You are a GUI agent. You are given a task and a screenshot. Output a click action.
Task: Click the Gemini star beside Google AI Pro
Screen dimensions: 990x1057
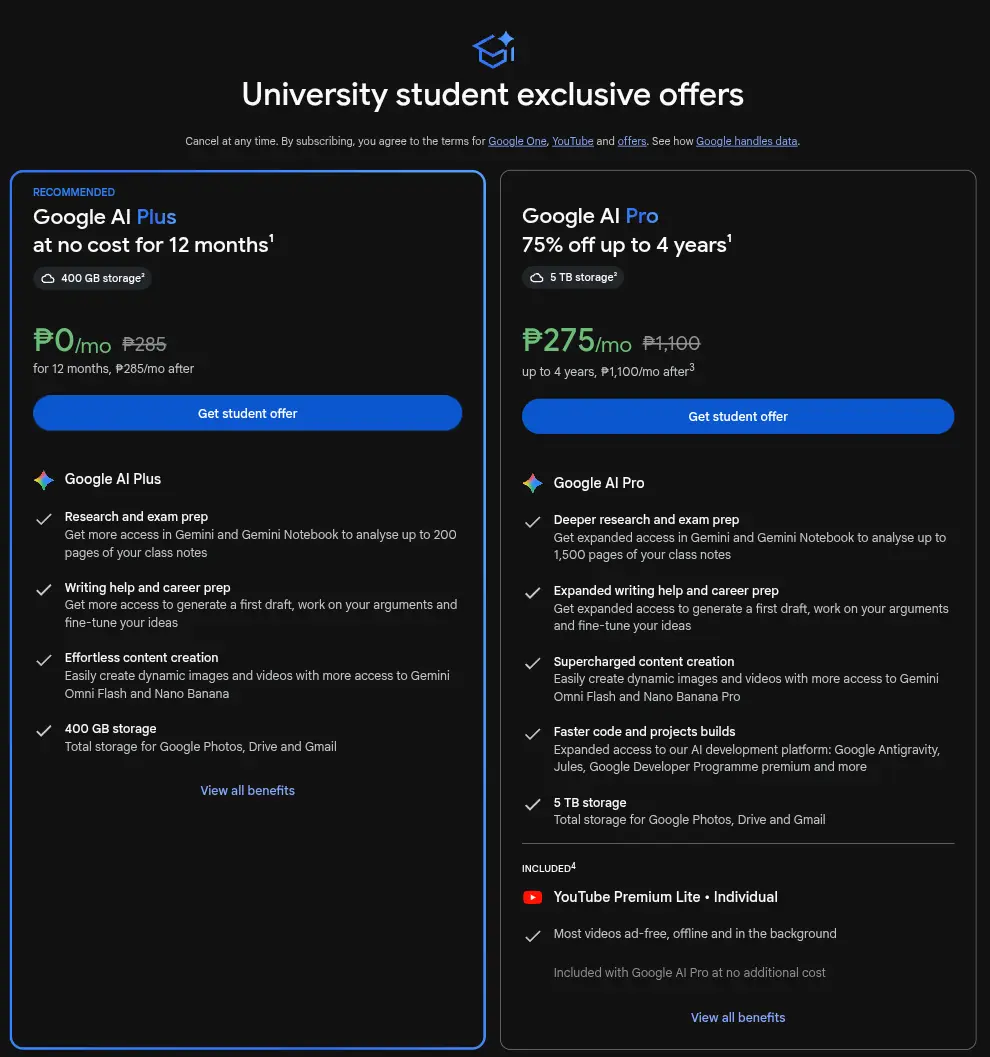(x=532, y=483)
